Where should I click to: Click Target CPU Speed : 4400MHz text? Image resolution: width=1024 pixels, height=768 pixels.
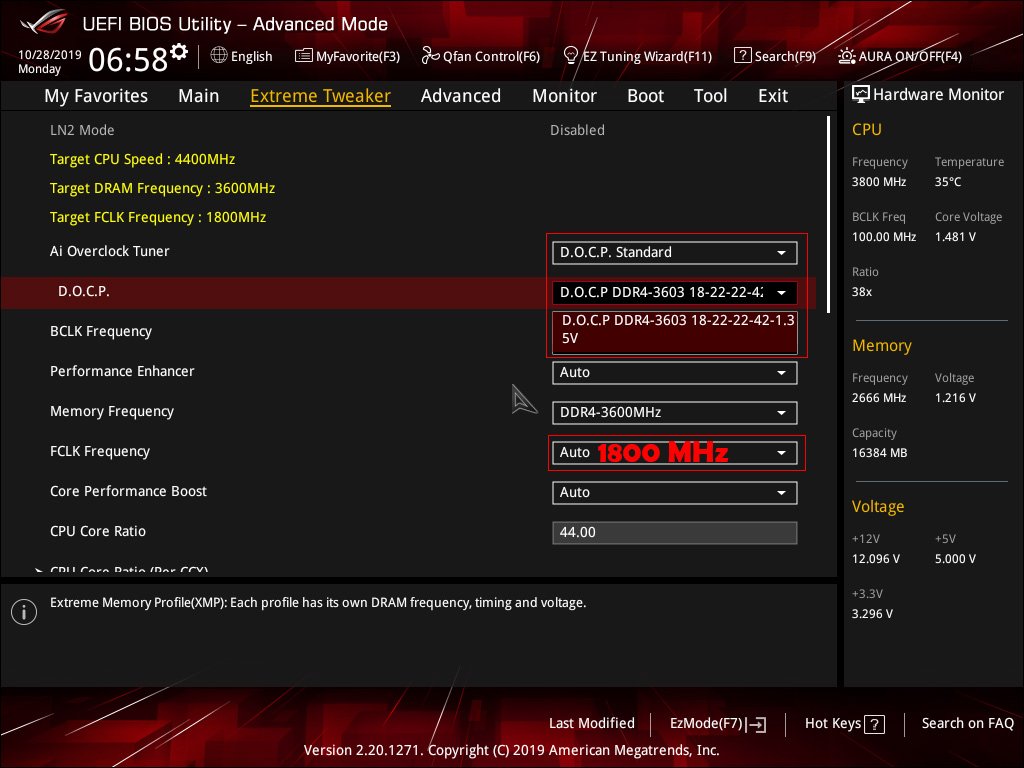coord(142,159)
